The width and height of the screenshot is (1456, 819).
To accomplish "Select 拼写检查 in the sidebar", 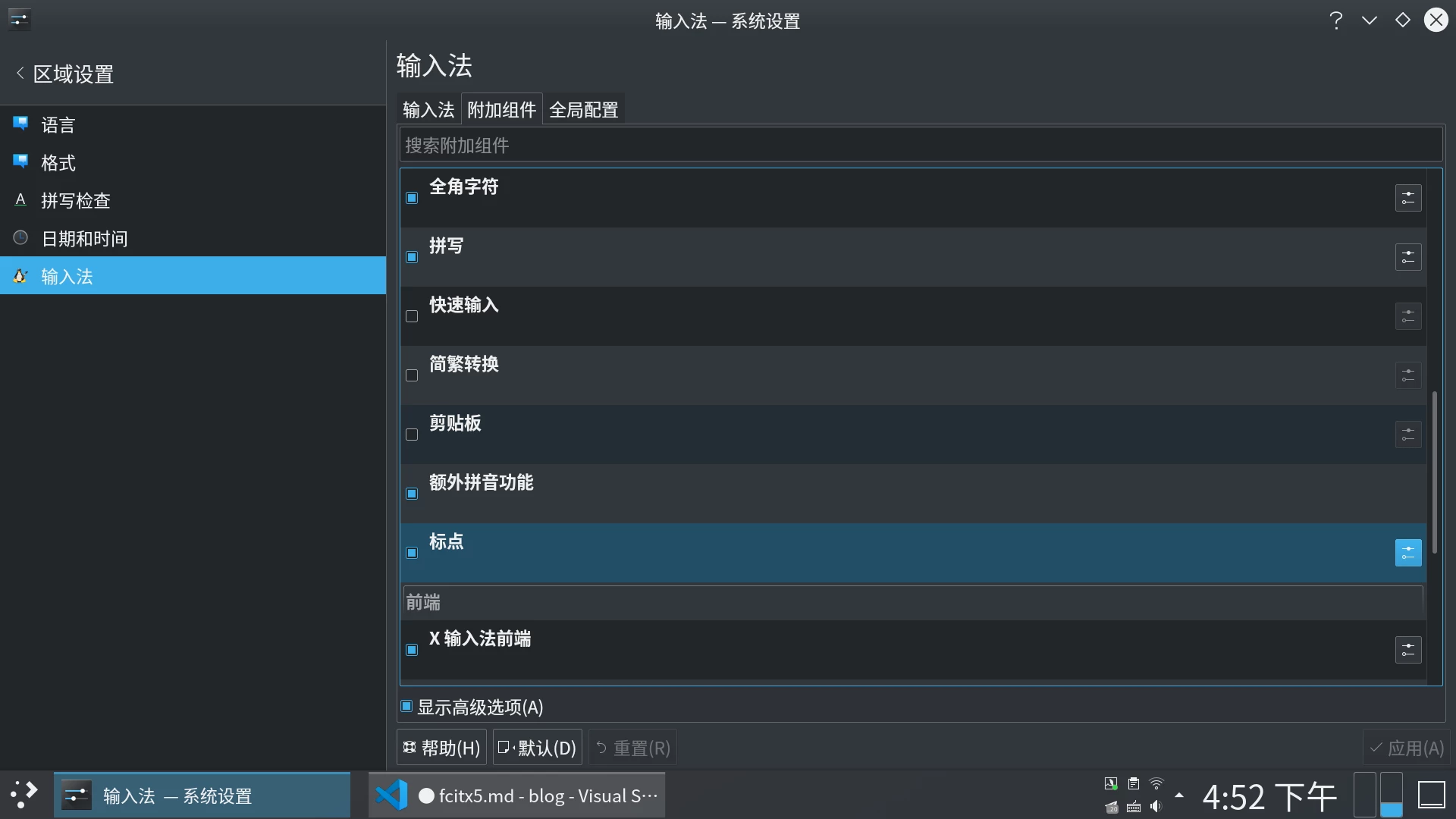I will (x=193, y=200).
